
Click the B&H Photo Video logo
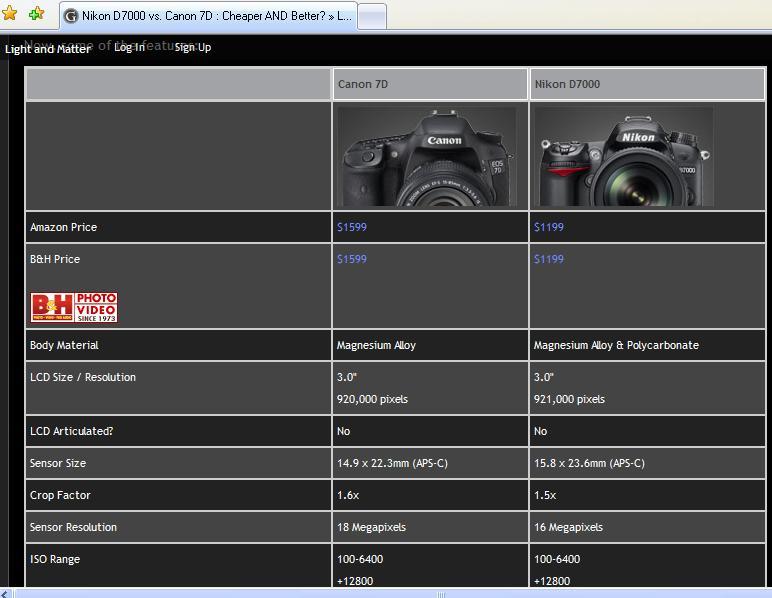click(74, 307)
